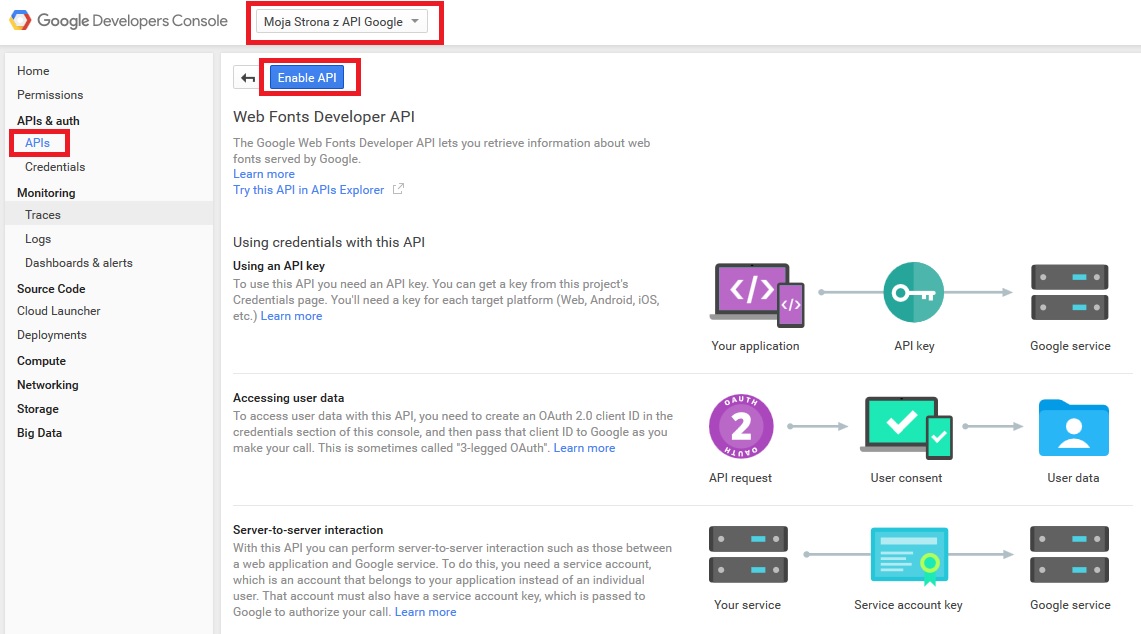Click the Google Developers Console logo
This screenshot has width=1141, height=634.
point(117,19)
